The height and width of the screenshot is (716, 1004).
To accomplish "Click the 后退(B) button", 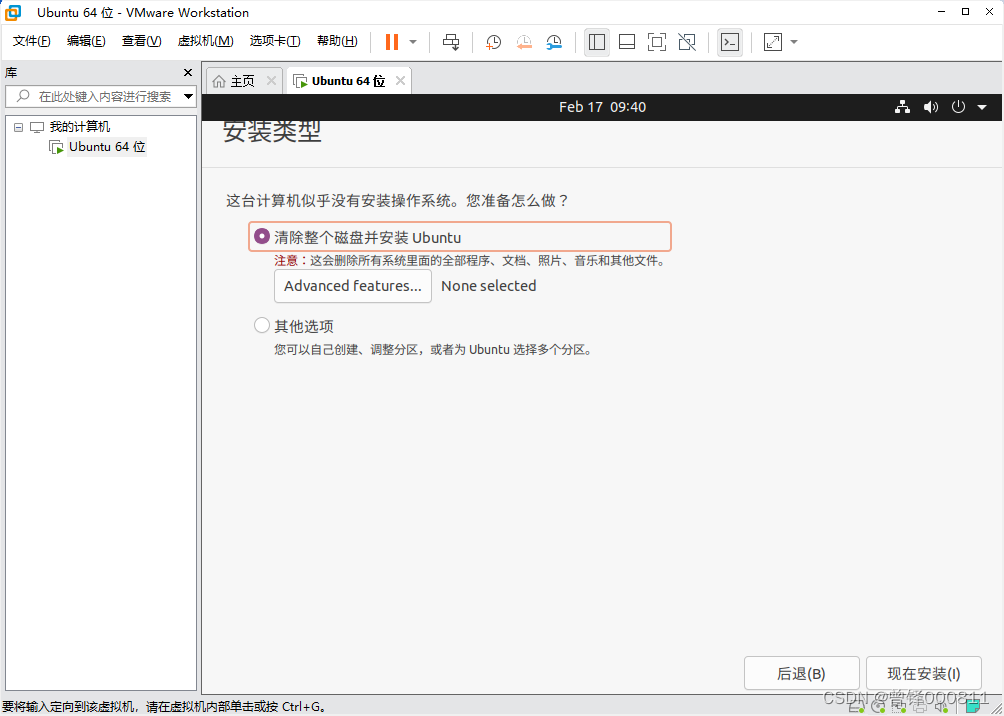I will point(801,674).
